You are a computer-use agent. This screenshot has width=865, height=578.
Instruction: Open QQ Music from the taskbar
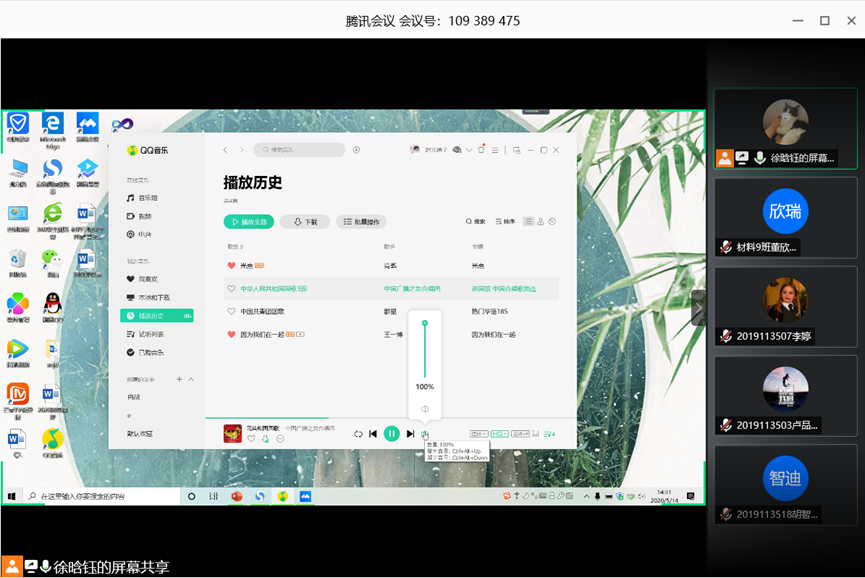(282, 496)
